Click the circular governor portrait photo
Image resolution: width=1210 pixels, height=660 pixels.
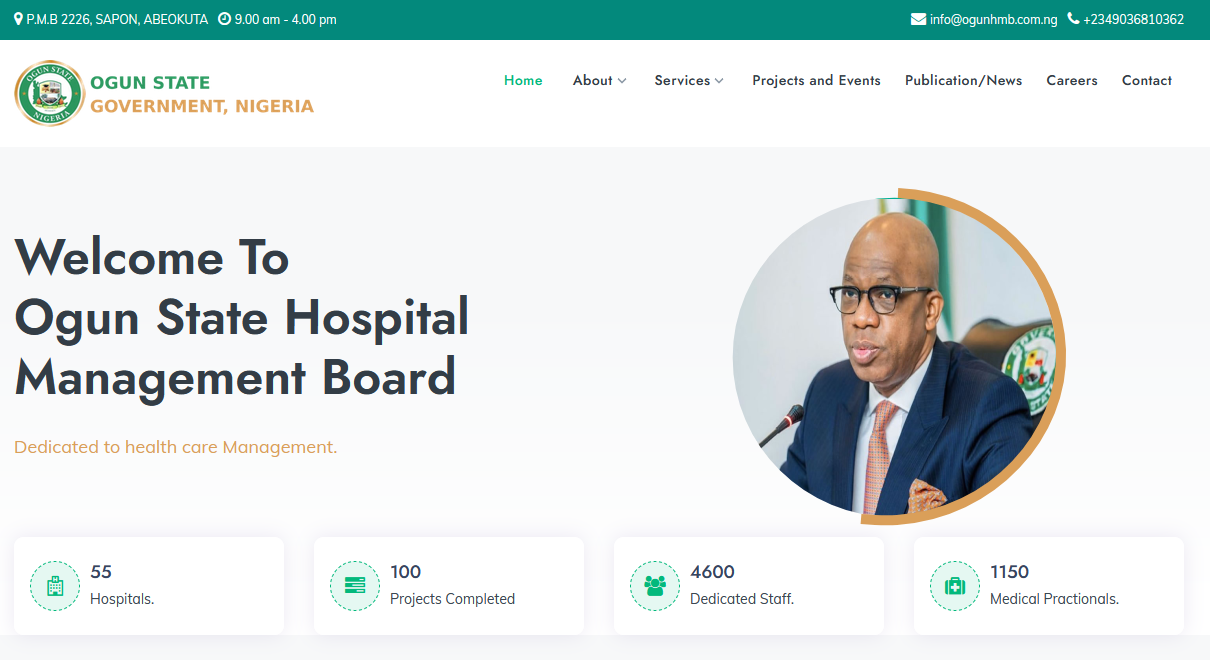pos(894,357)
